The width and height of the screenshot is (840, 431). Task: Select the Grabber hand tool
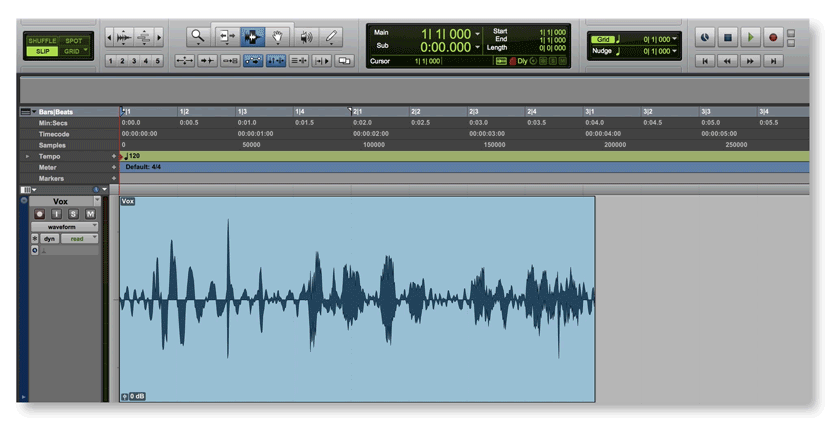click(278, 37)
